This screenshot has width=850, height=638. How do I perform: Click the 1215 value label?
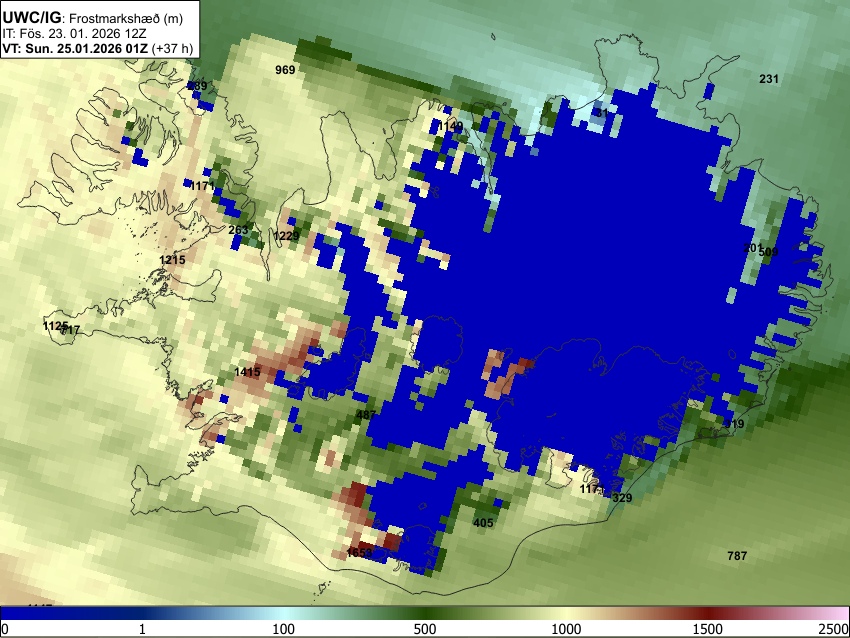pos(172,260)
